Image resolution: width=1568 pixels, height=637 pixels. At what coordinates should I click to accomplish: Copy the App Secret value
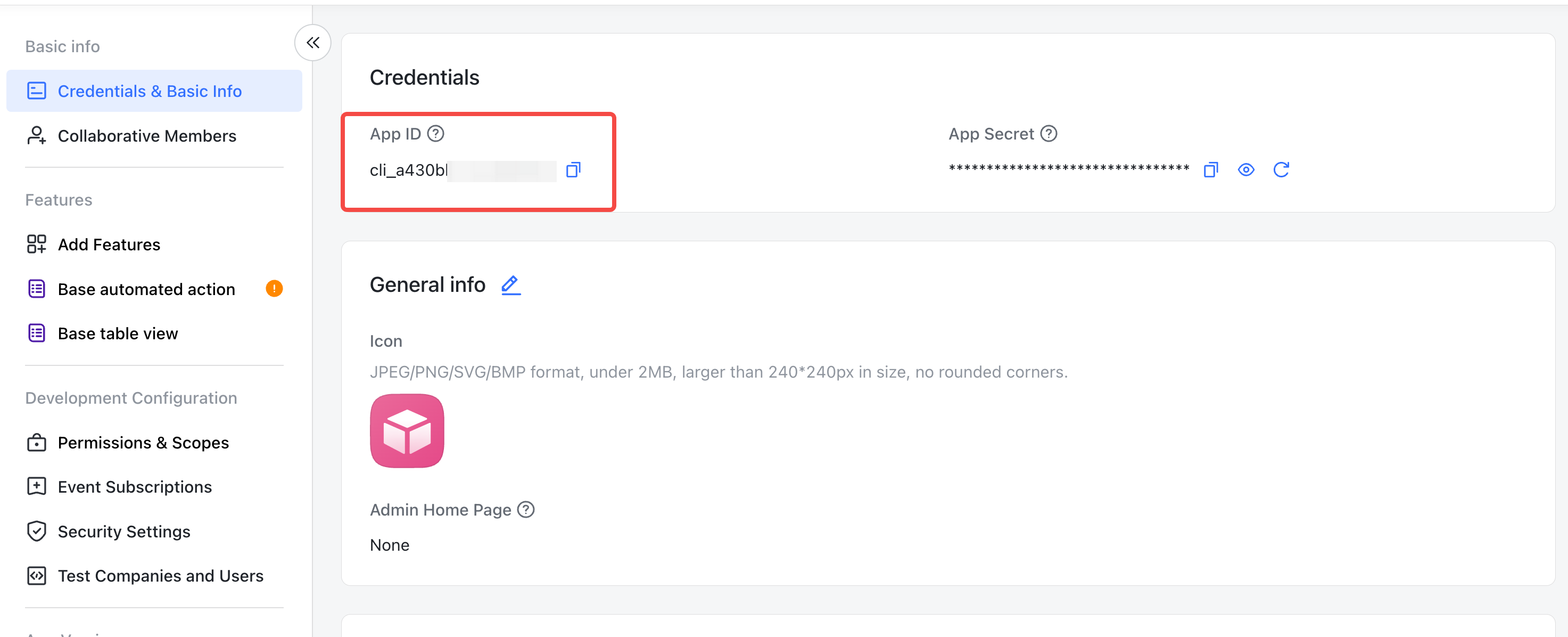1211,170
